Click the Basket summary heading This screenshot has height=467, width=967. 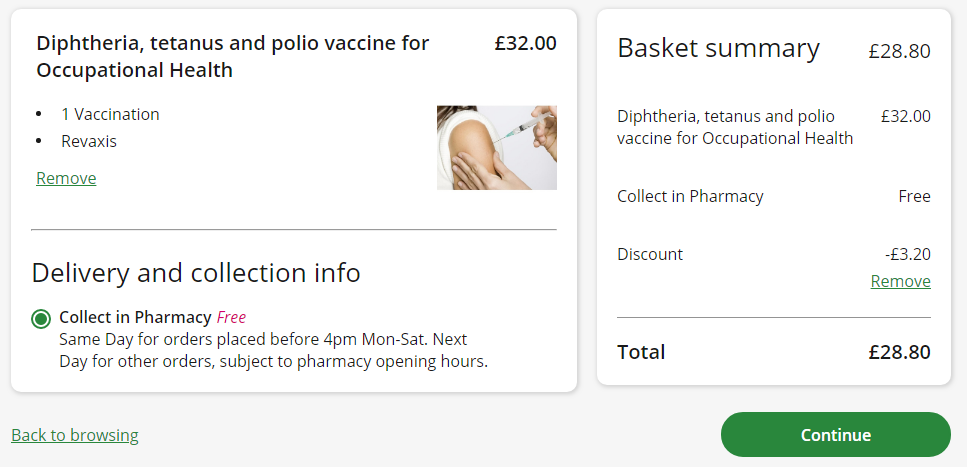point(718,48)
